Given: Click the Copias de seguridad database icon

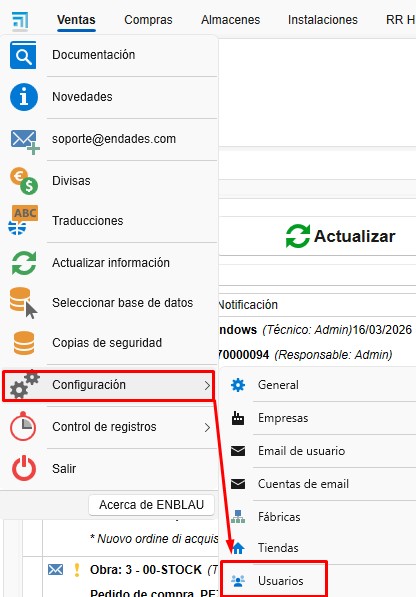Looking at the screenshot, I should (x=24, y=343).
